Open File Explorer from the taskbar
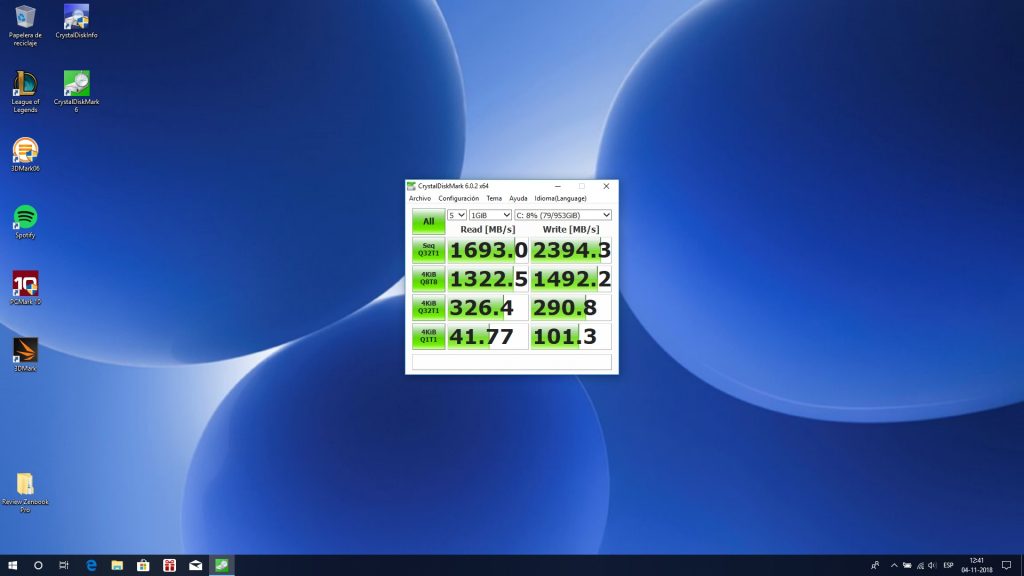The width and height of the screenshot is (1024, 576). pyautogui.click(x=118, y=565)
